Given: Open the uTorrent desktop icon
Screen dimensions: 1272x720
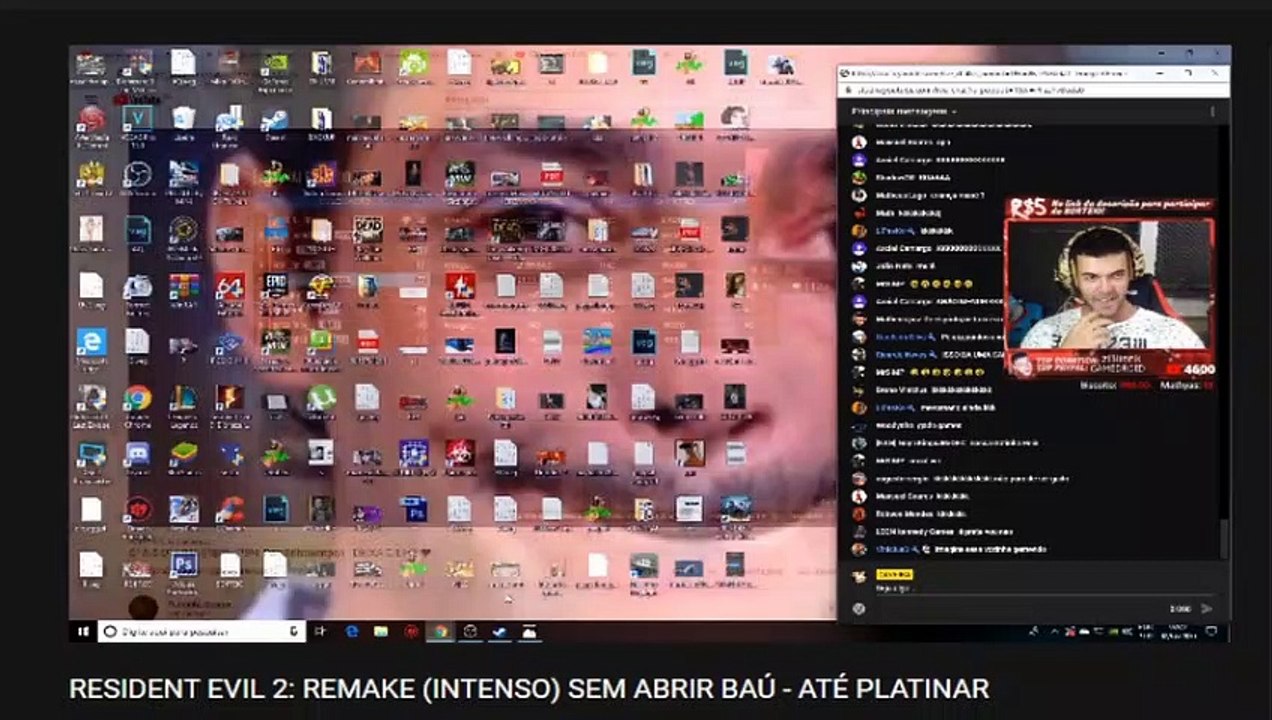Looking at the screenshot, I should 321,398.
